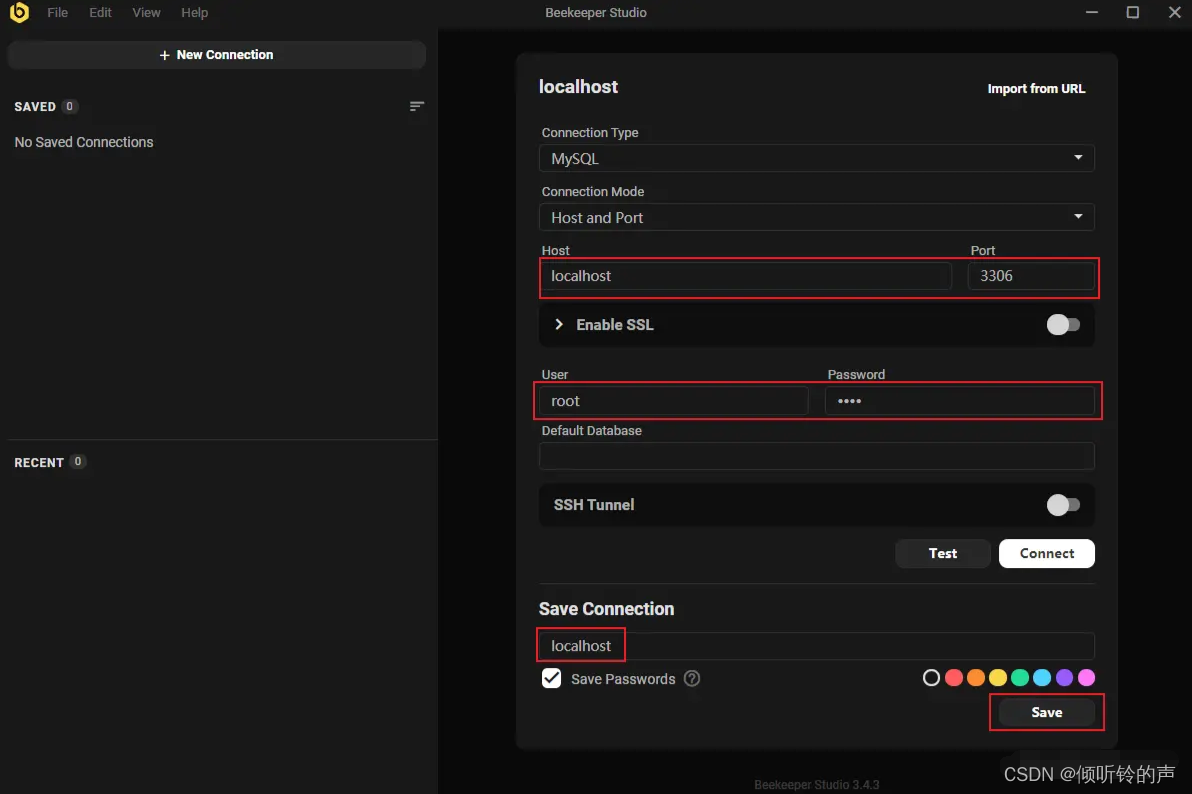Click the No Saved Connections text
This screenshot has width=1192, height=794.
(x=84, y=142)
